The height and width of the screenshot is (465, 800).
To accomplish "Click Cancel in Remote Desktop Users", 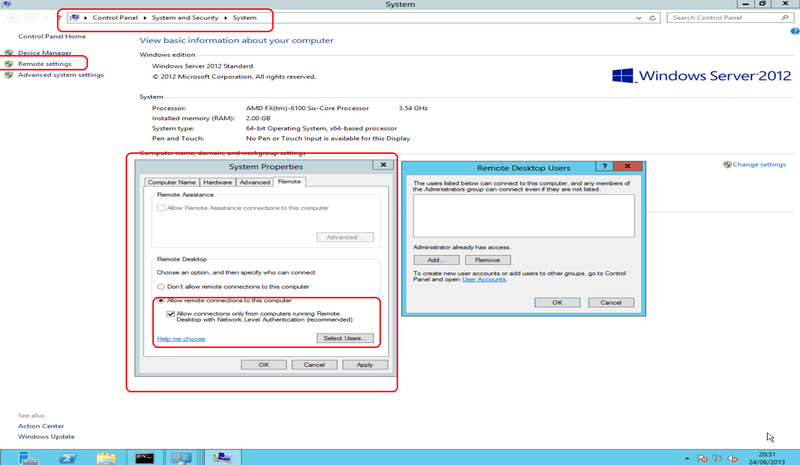I will pos(611,302).
